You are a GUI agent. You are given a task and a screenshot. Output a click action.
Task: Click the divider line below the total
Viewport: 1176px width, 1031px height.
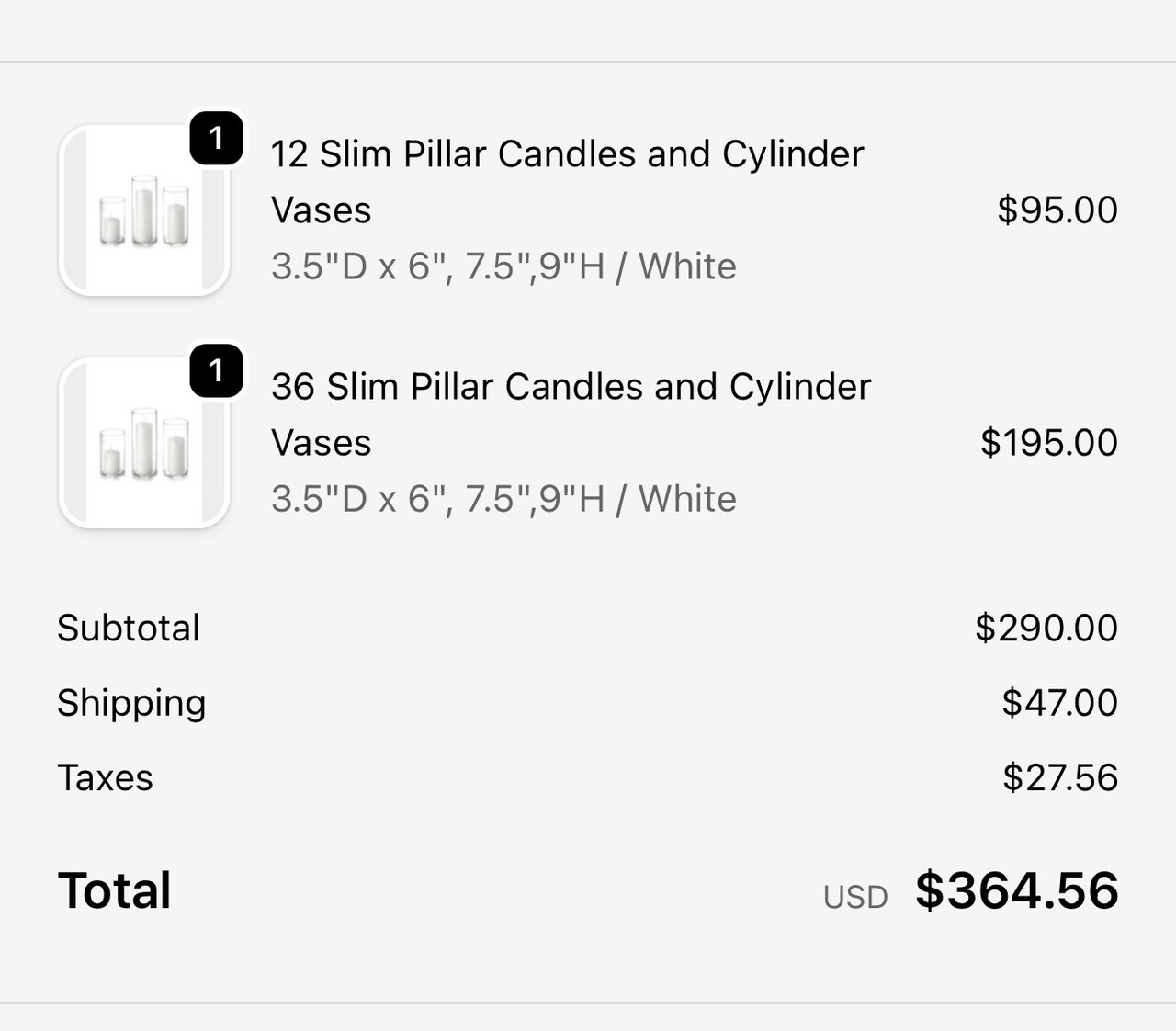588,1003
